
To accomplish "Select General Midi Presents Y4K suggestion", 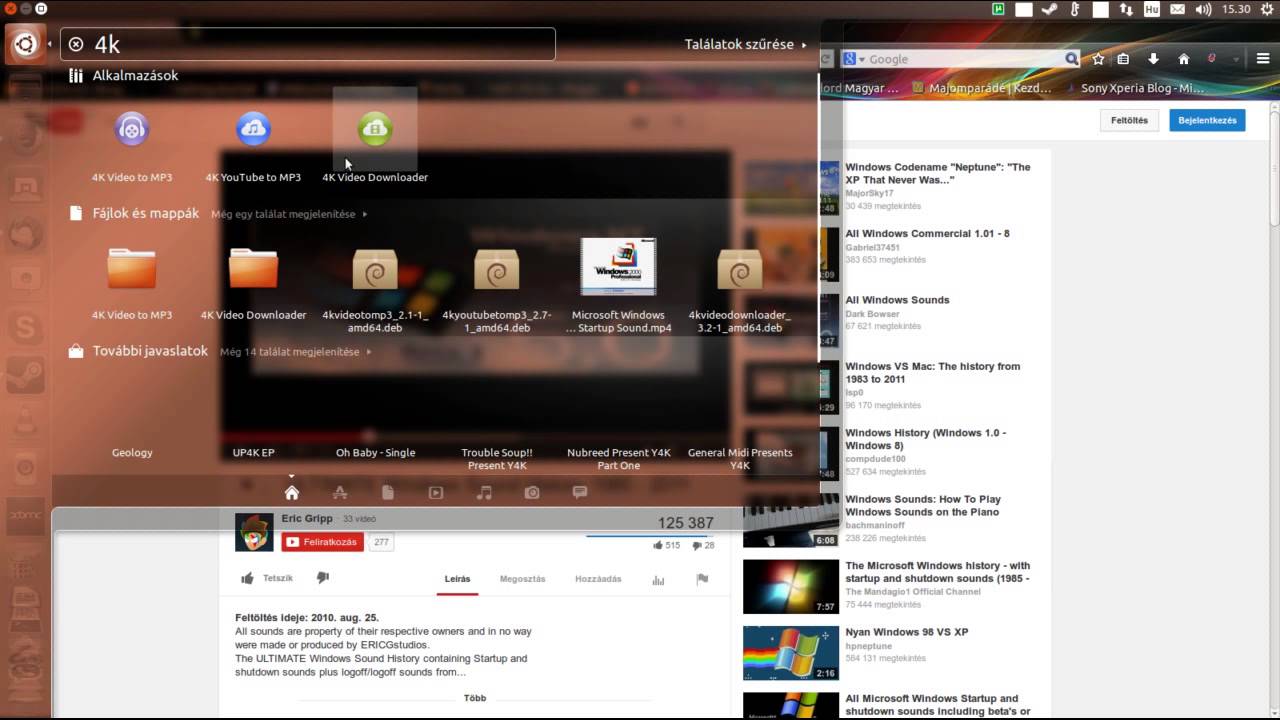I will [x=740, y=459].
